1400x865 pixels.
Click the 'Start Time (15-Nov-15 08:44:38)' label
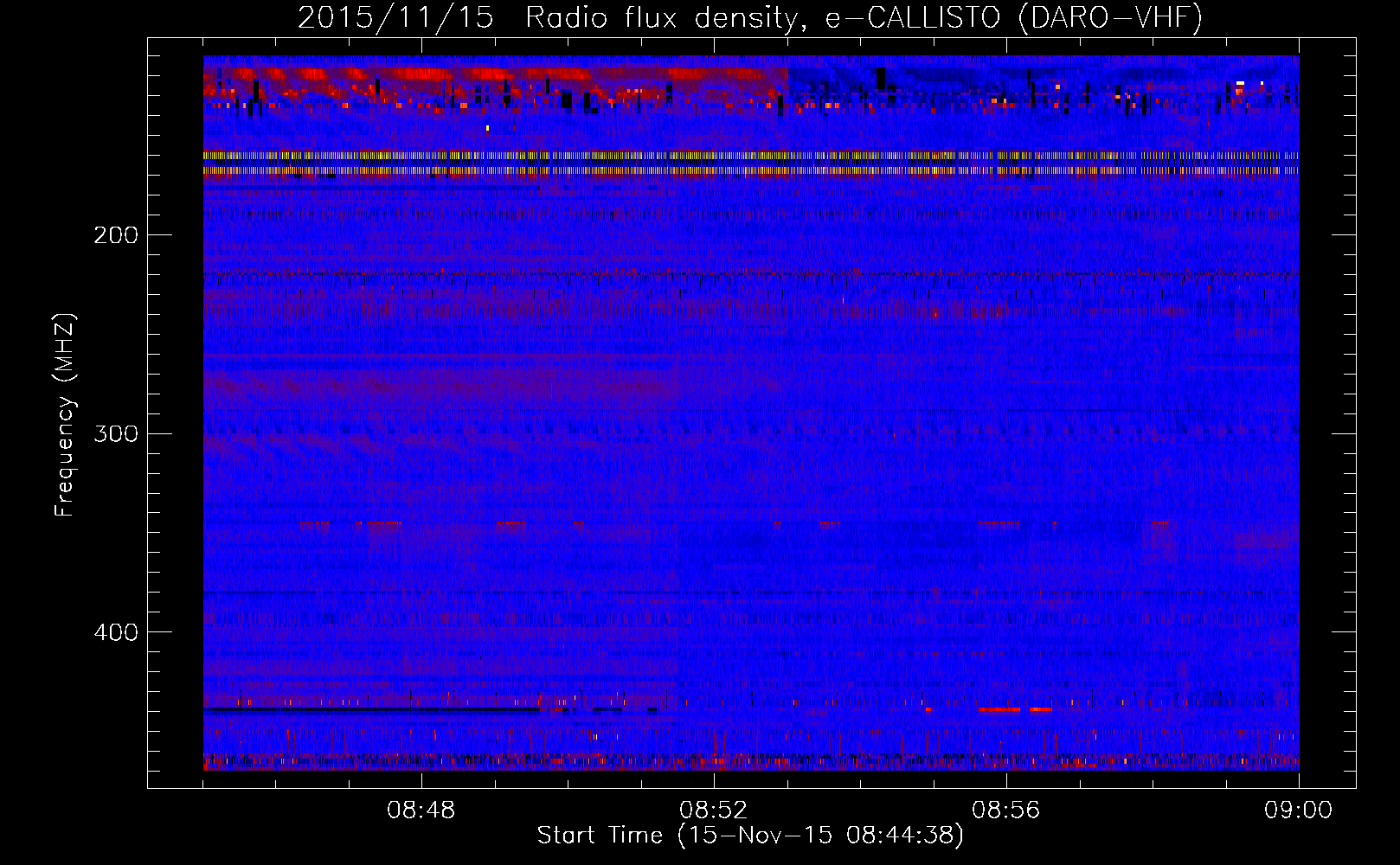[x=750, y=836]
